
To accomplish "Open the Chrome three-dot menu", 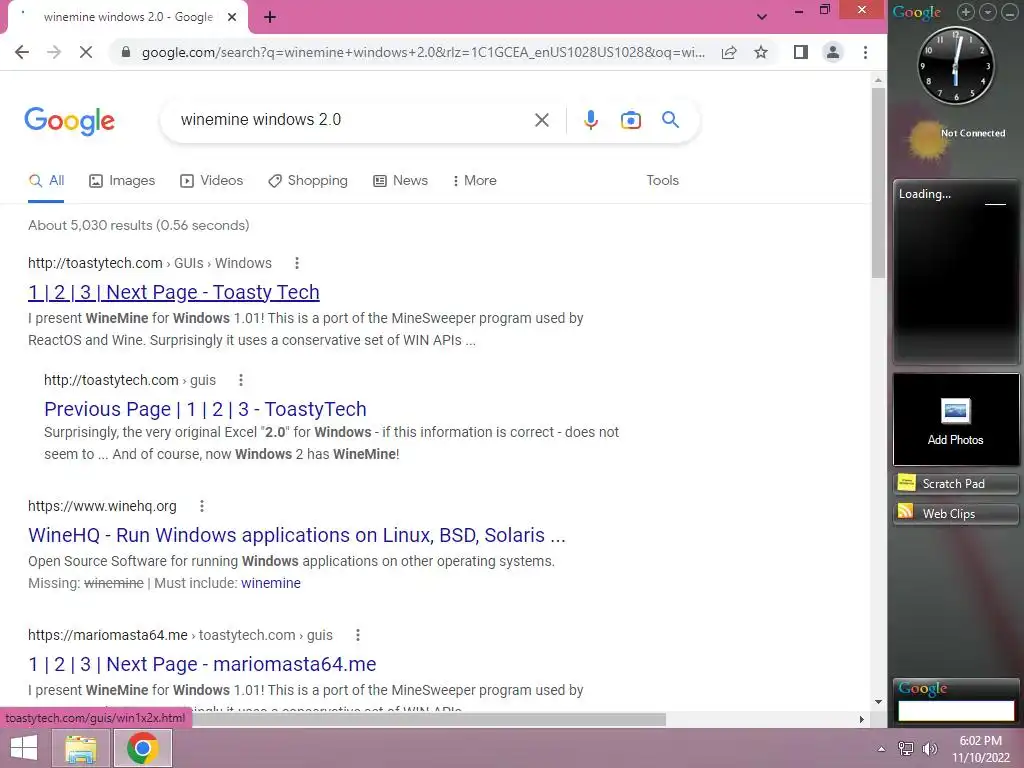I will 865,52.
